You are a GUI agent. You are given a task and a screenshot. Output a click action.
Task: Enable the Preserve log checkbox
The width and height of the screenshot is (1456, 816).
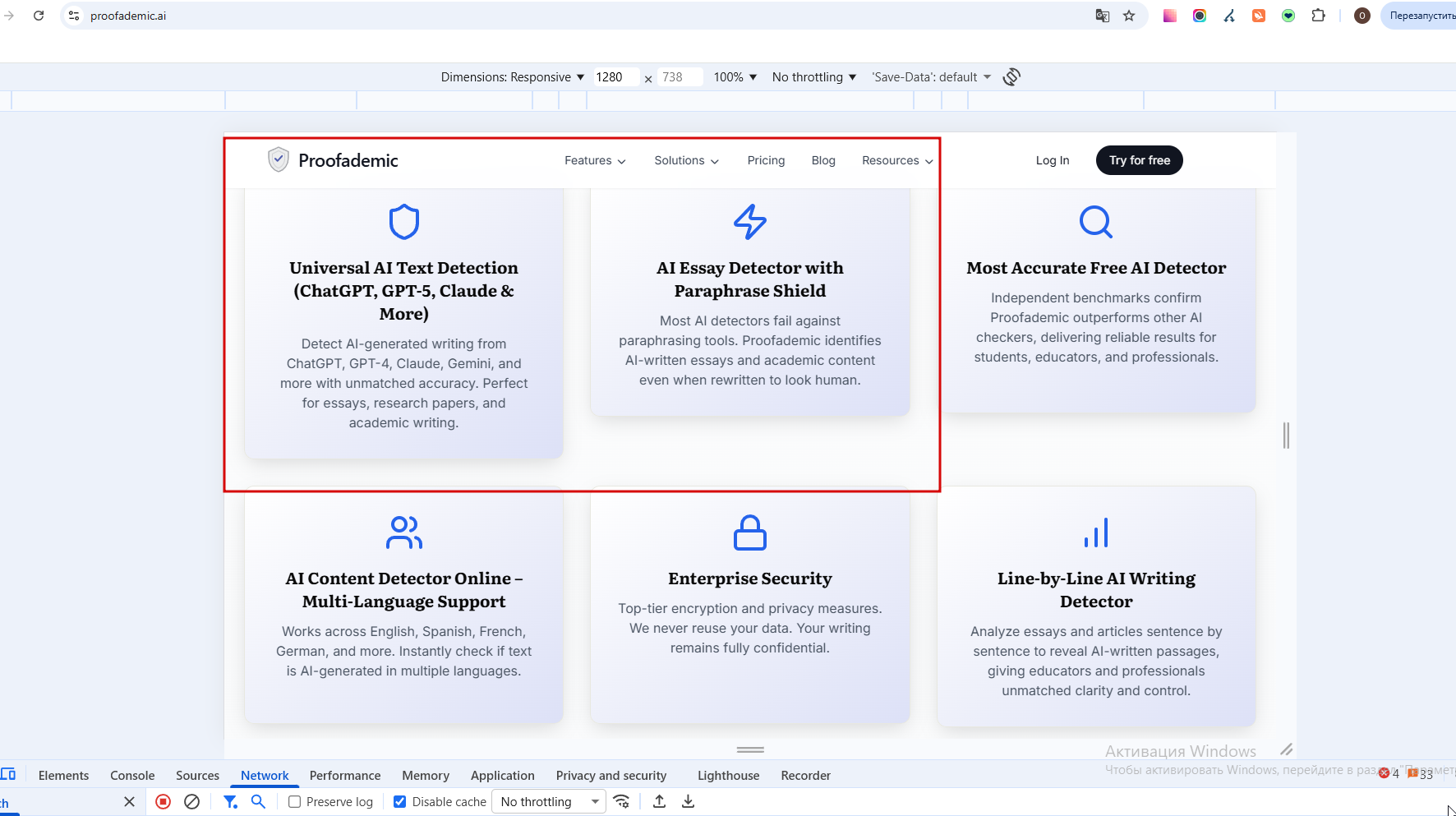[x=294, y=801]
